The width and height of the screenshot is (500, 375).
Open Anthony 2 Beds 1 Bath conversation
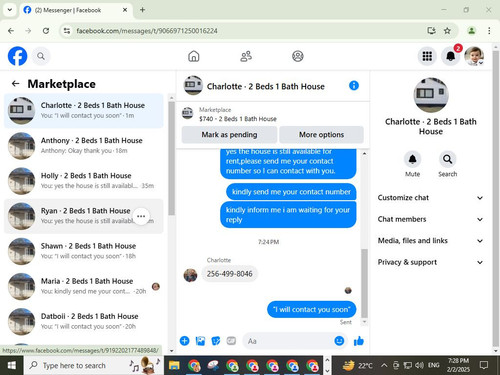pos(84,146)
